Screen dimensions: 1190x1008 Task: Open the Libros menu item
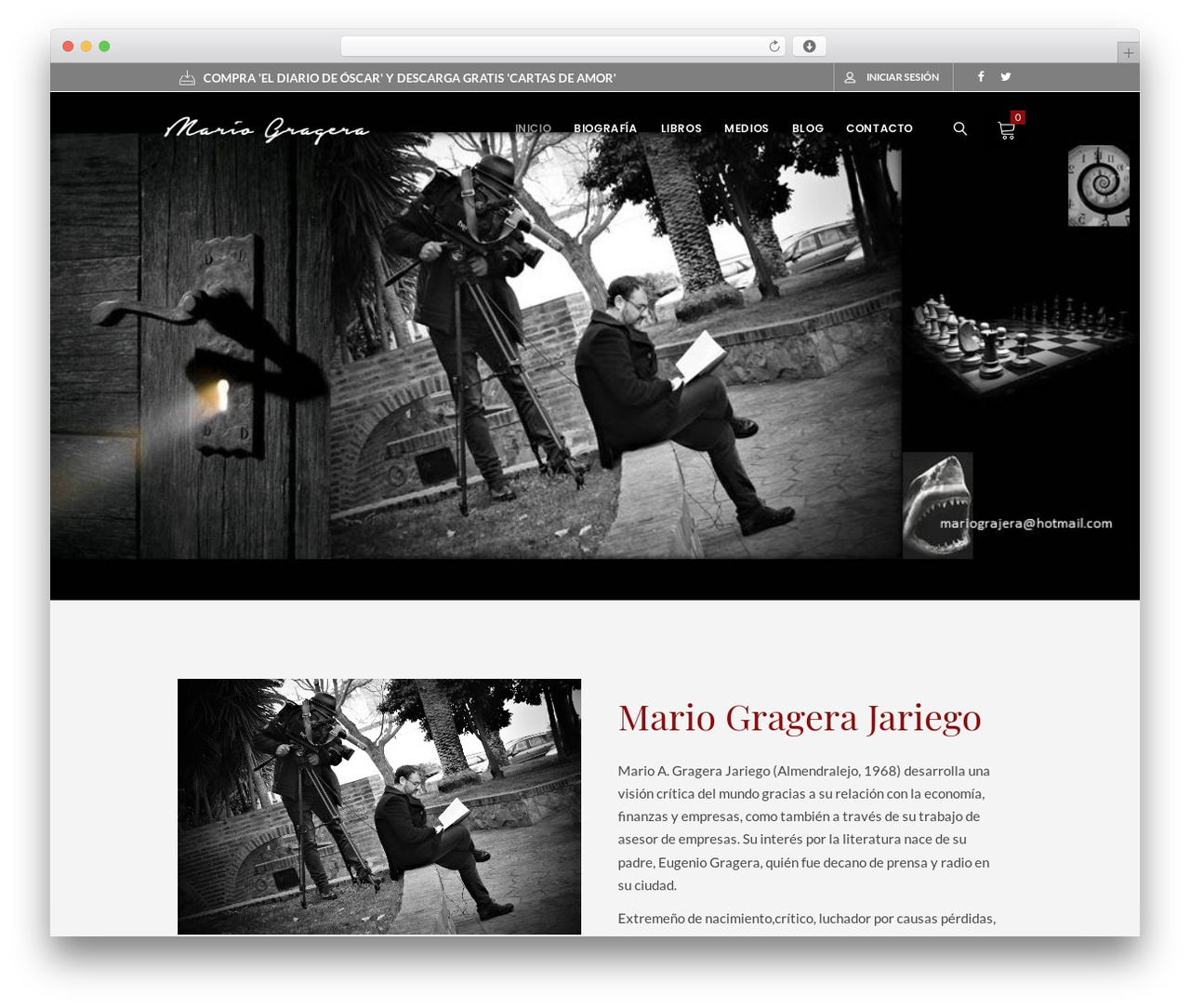coord(681,128)
